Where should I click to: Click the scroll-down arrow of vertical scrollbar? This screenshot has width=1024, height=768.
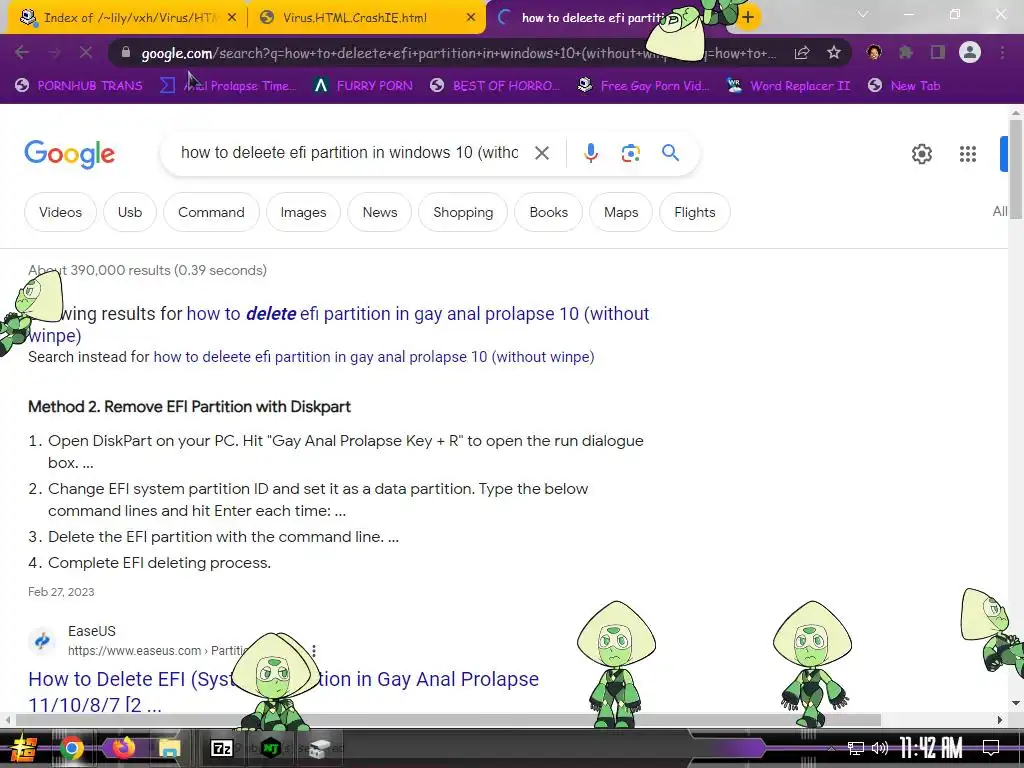[x=1016, y=703]
